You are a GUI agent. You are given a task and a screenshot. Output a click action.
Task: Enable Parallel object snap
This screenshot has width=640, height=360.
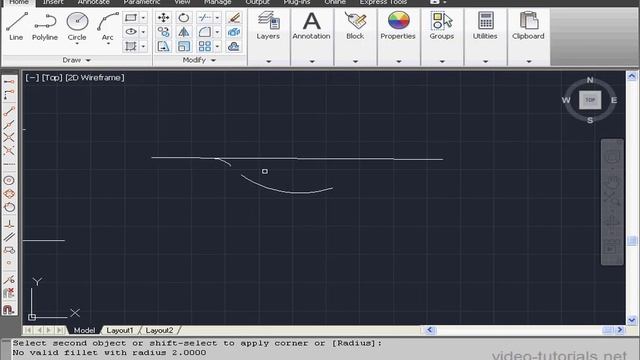9,237
